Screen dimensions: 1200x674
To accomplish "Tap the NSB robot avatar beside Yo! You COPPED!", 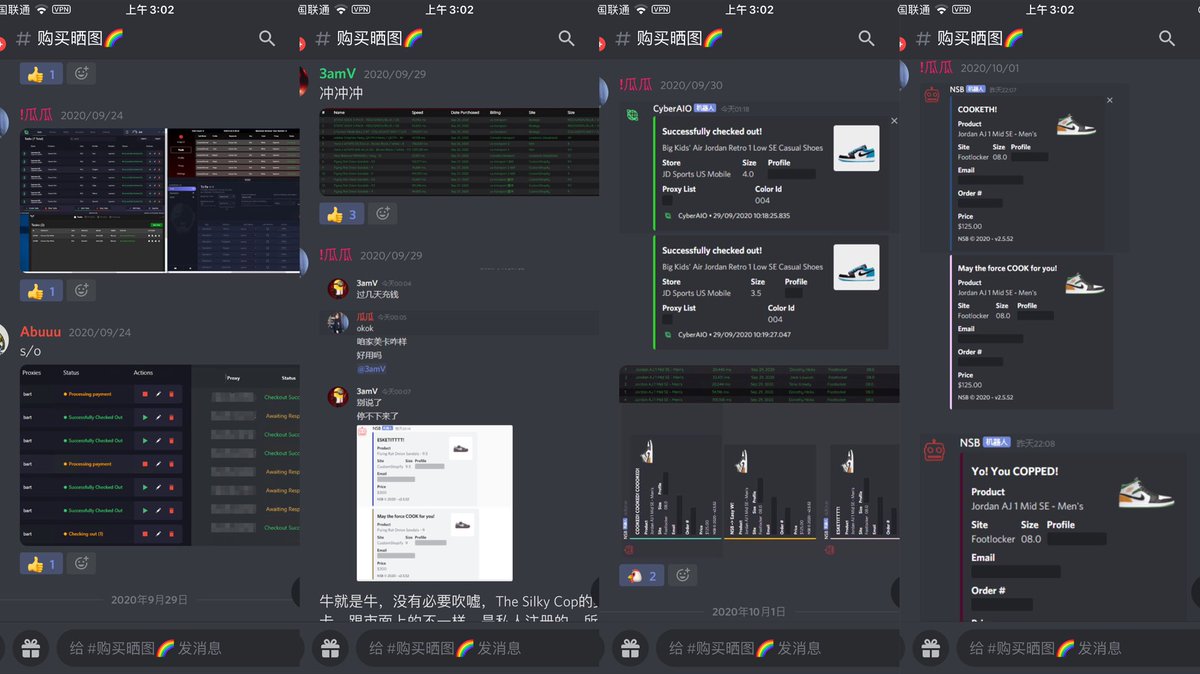I will tap(934, 451).
